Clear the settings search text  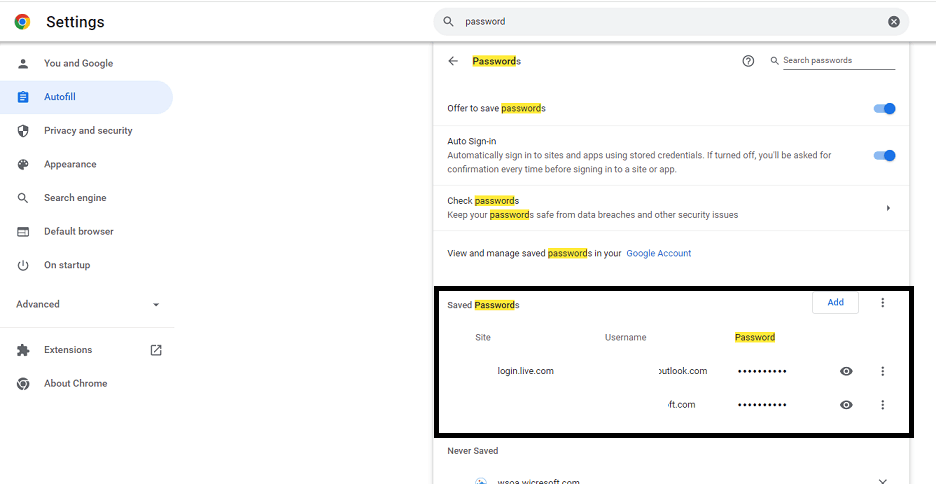click(x=894, y=21)
